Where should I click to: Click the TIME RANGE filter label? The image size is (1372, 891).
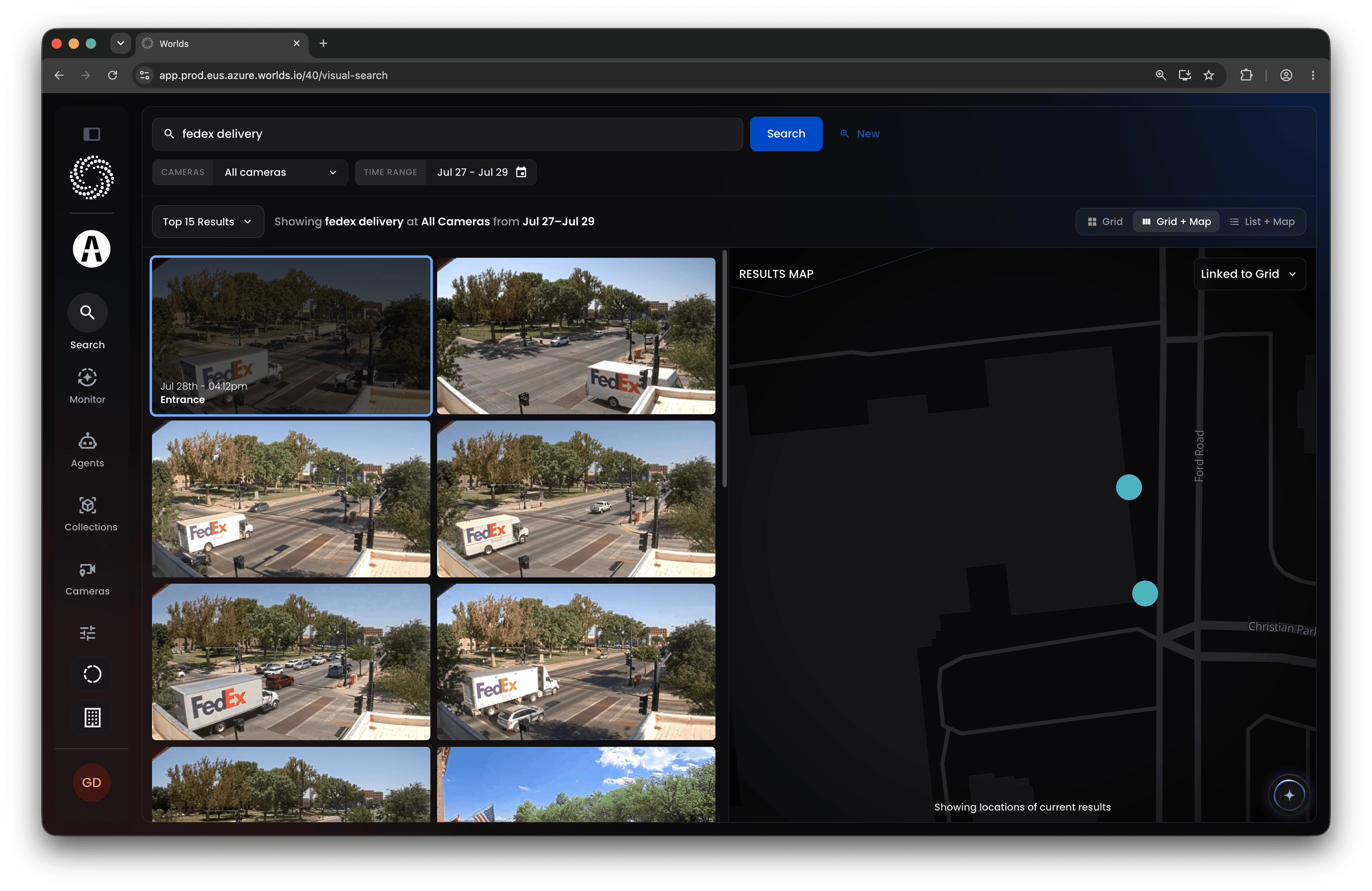coord(390,172)
